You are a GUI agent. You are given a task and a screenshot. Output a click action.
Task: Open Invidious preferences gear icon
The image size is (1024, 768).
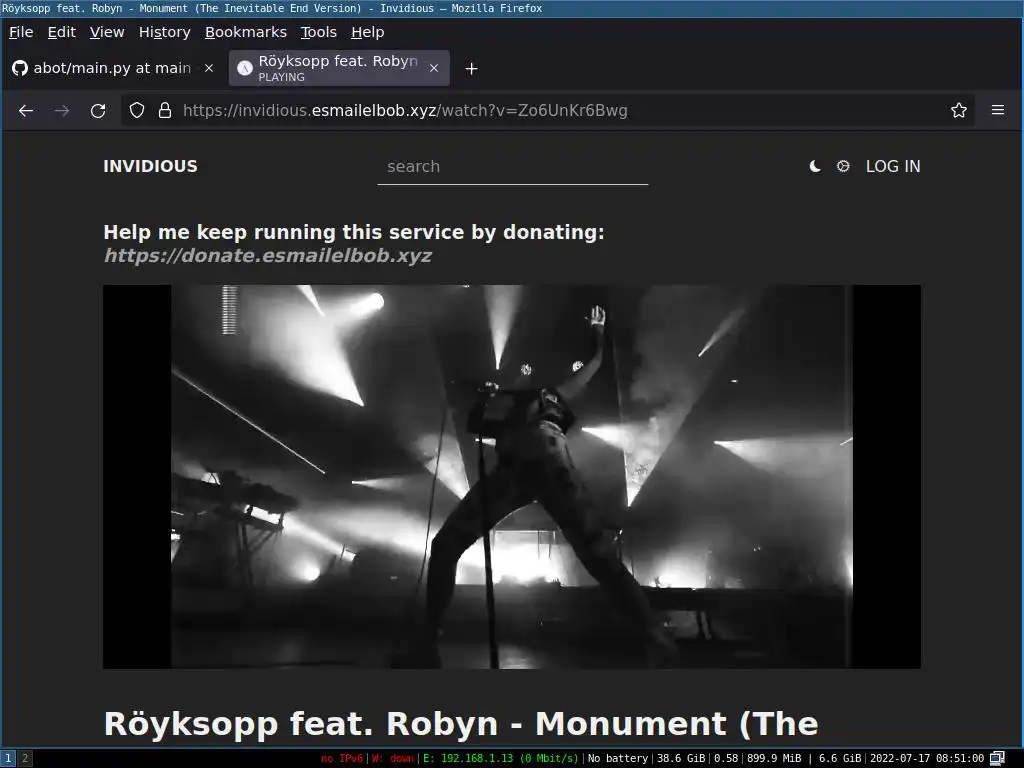pos(843,167)
